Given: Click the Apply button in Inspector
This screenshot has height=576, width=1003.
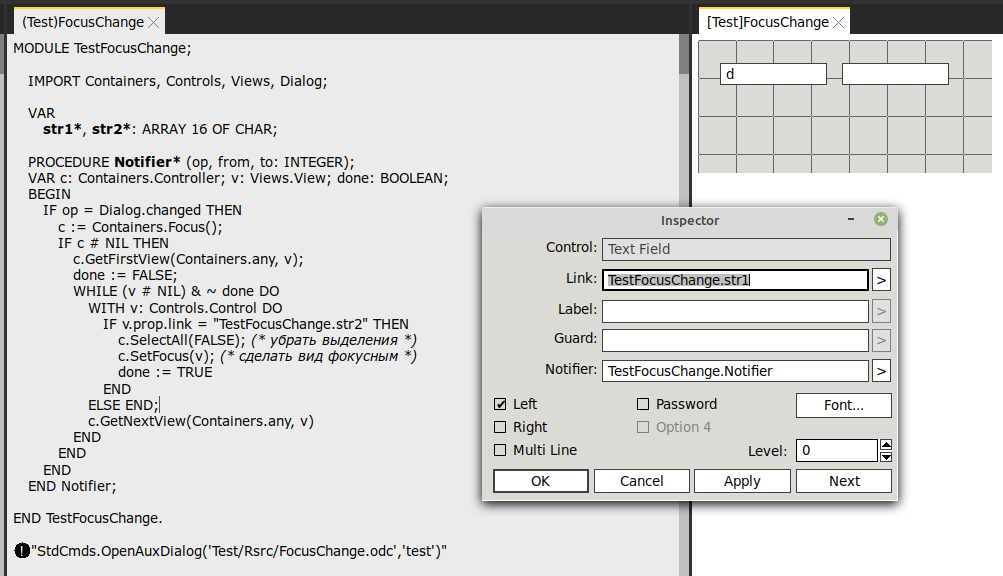Looking at the screenshot, I should tap(742, 481).
